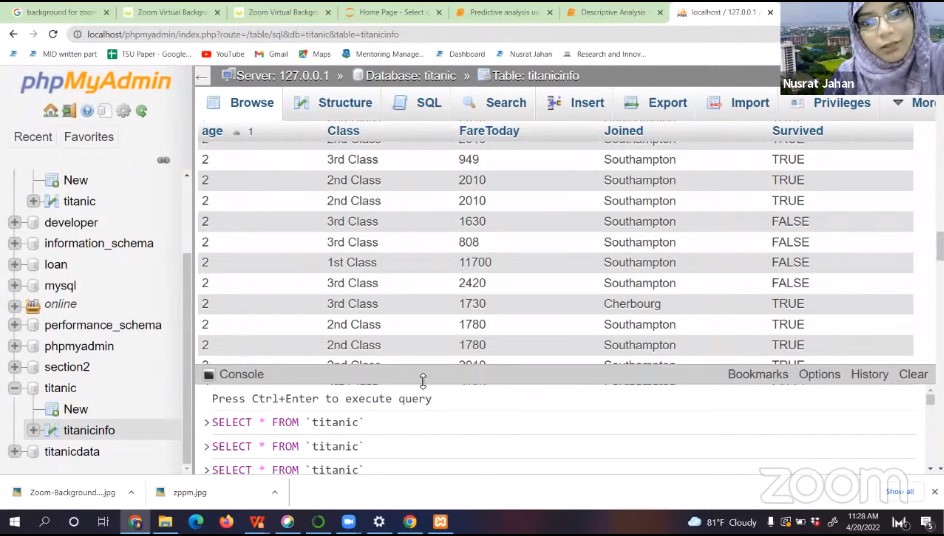The image size is (944, 536).
Task: Open the Insert tab
Action: point(575,103)
